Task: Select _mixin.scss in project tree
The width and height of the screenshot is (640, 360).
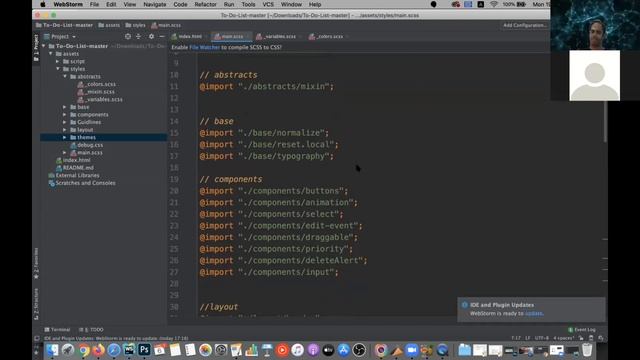Action: [96, 92]
